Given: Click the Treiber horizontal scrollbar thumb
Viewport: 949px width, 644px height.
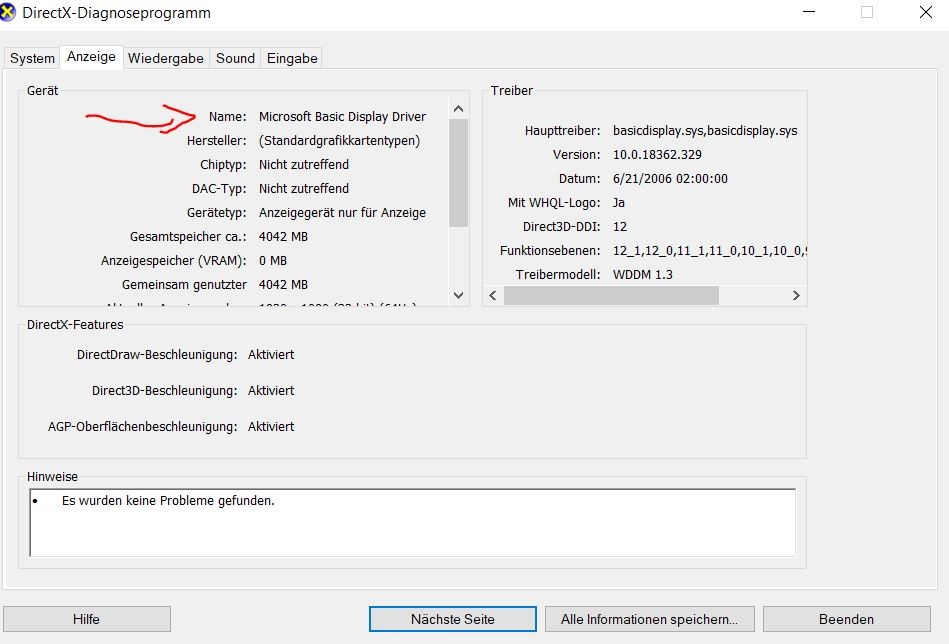Looking at the screenshot, I should tap(611, 295).
